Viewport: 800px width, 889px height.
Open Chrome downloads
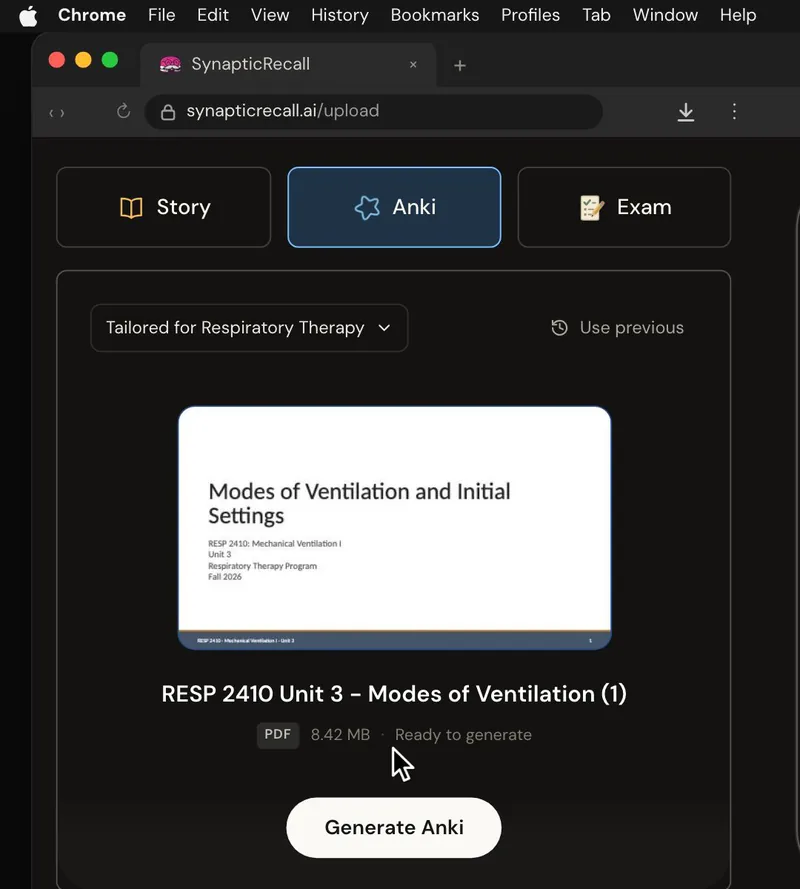685,112
